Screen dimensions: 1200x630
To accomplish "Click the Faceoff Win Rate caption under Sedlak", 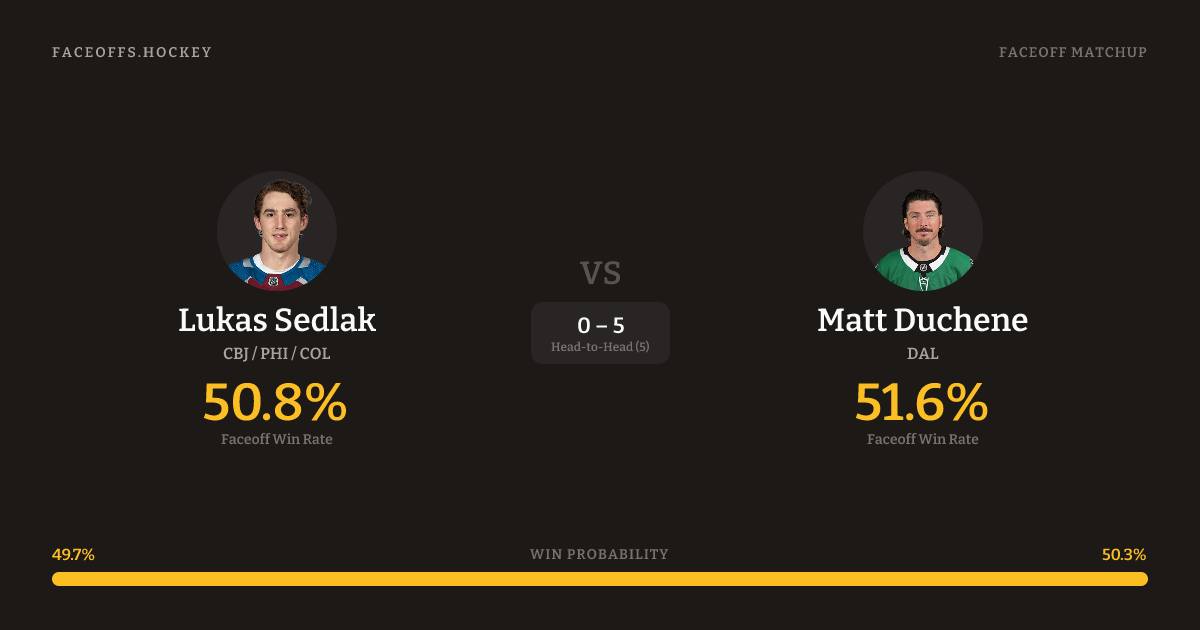I will pos(277,439).
